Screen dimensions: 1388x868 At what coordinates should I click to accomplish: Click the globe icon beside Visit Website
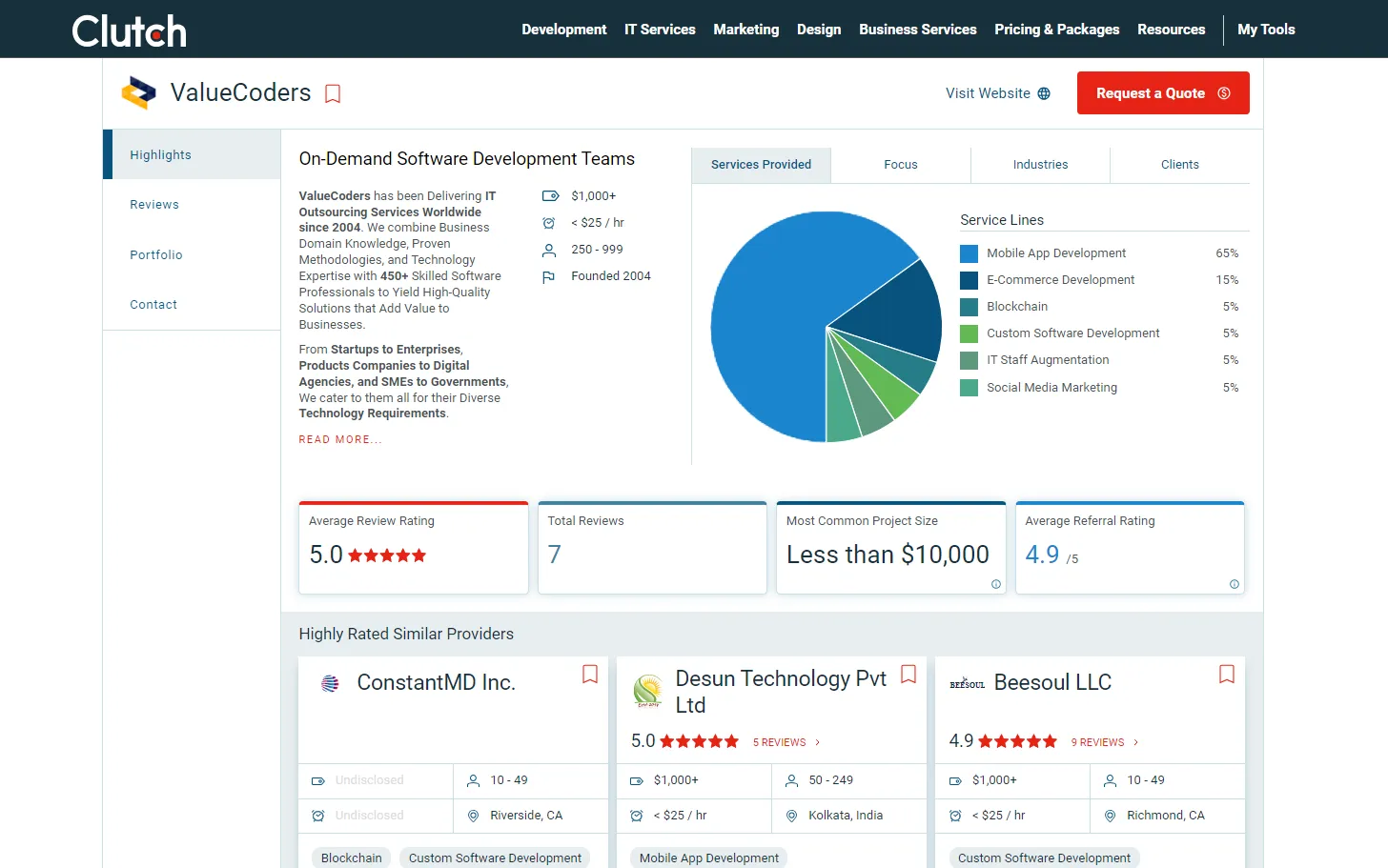point(1044,93)
